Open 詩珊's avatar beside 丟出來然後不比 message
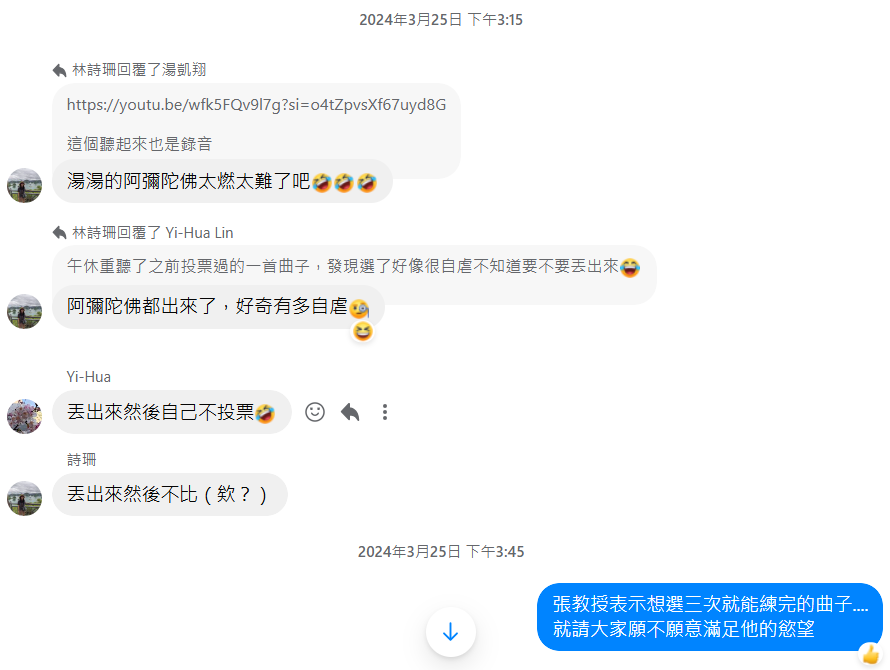 click(x=24, y=499)
